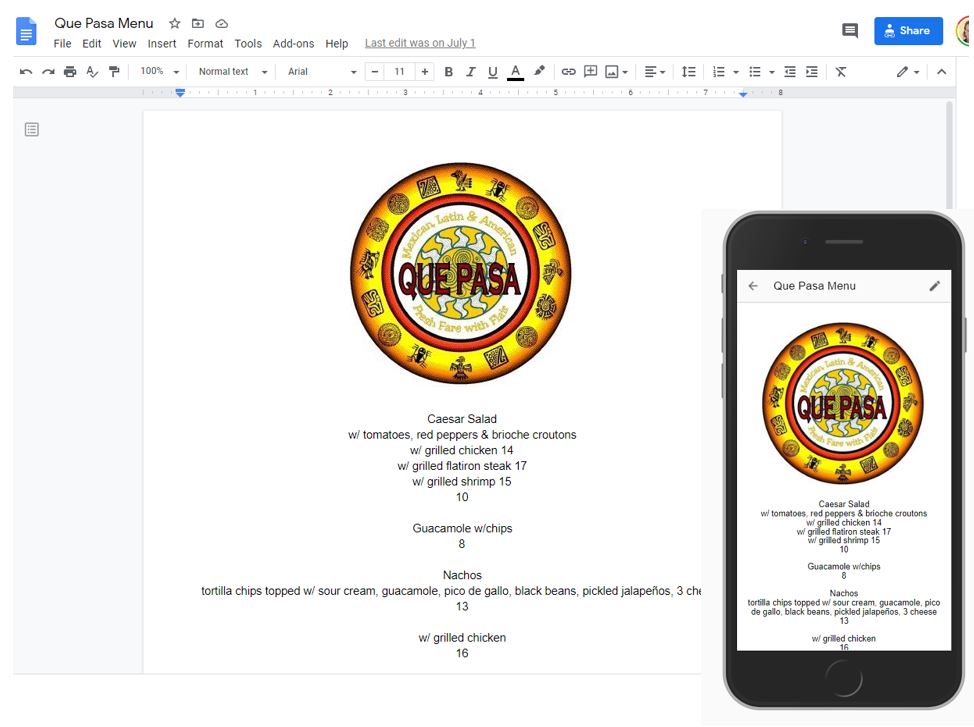Expand the insert image dropdown arrow

tap(625, 72)
